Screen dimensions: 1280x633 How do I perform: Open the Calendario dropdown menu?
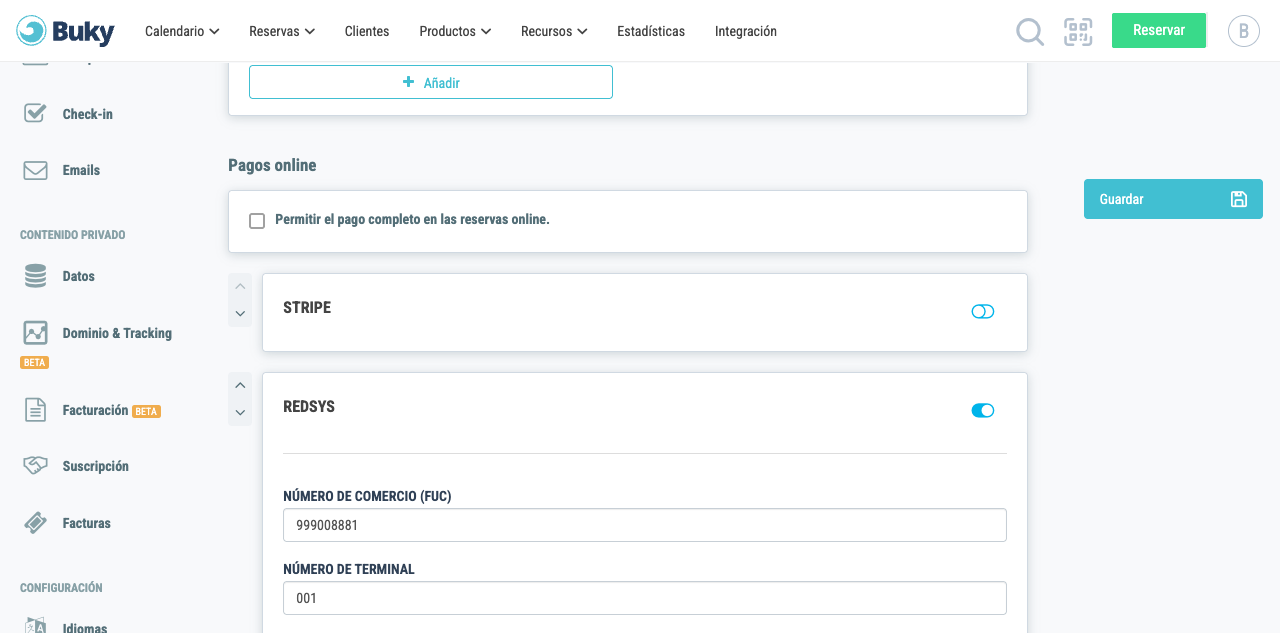click(182, 31)
